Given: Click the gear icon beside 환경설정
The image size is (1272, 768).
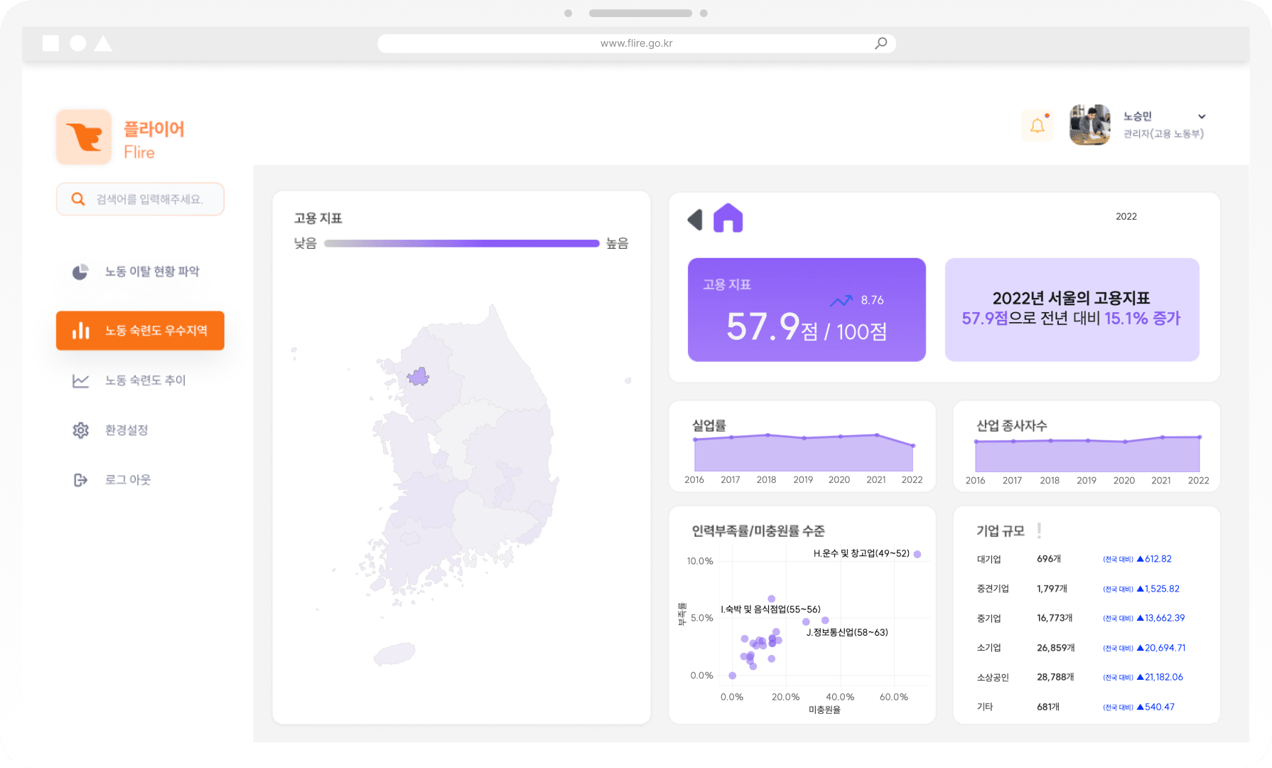Looking at the screenshot, I should tap(80, 430).
